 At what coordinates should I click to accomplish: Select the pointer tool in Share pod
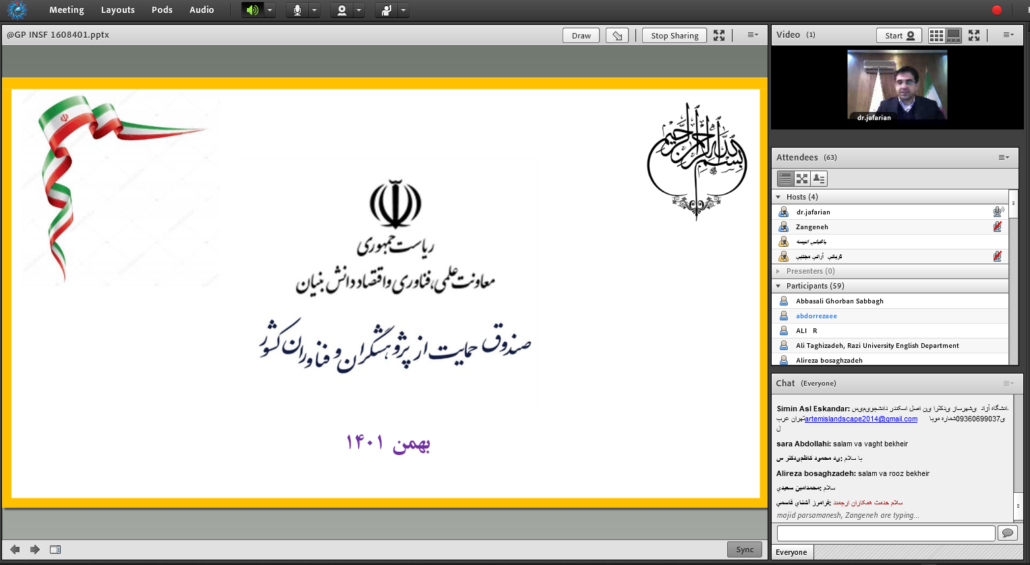pyautogui.click(x=618, y=35)
